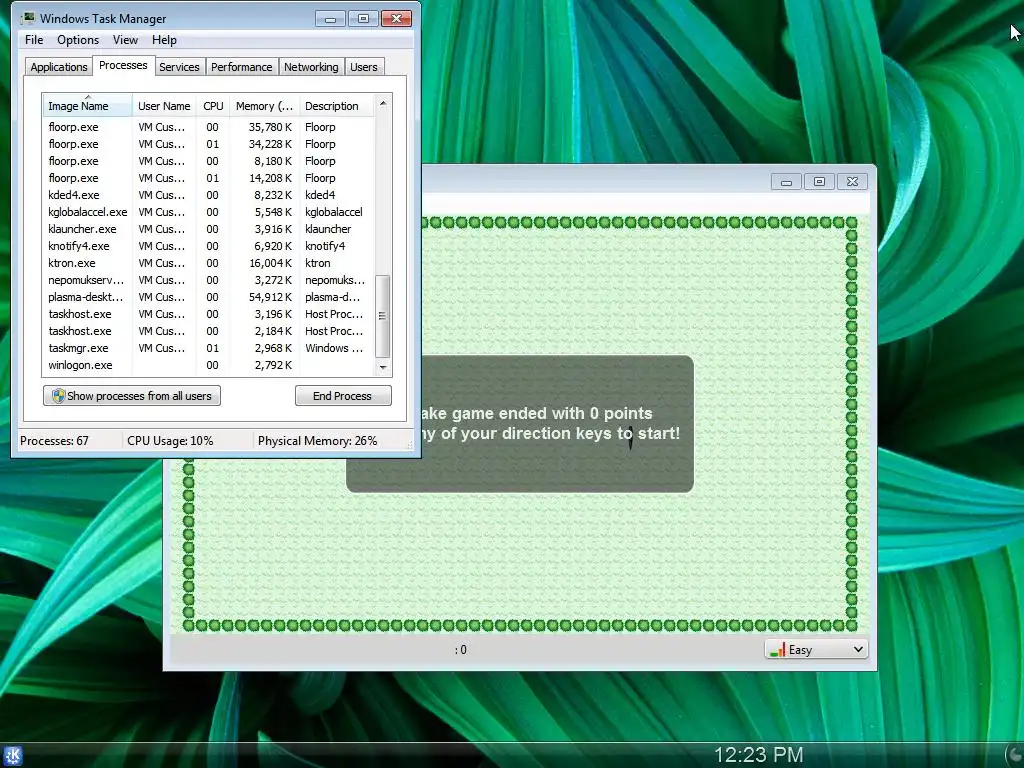Switch to the Networking tab
The width and height of the screenshot is (1024, 768).
tap(311, 67)
